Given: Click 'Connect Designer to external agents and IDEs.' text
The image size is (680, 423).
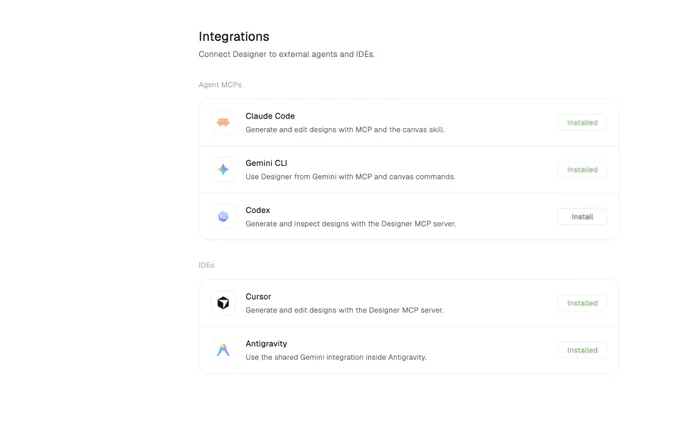Looking at the screenshot, I should click(x=287, y=54).
